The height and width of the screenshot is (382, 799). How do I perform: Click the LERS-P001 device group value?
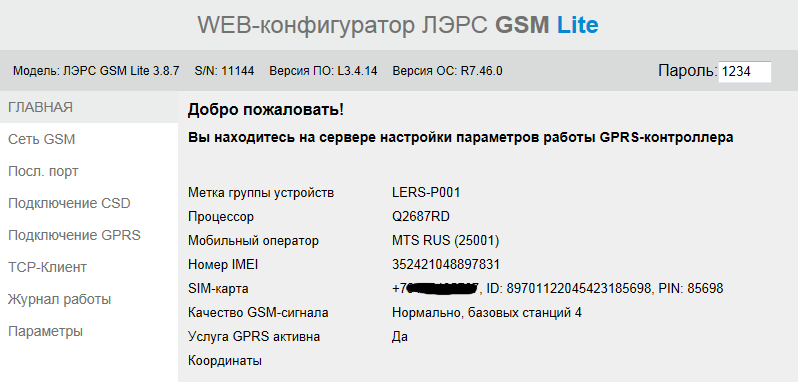tap(426, 193)
